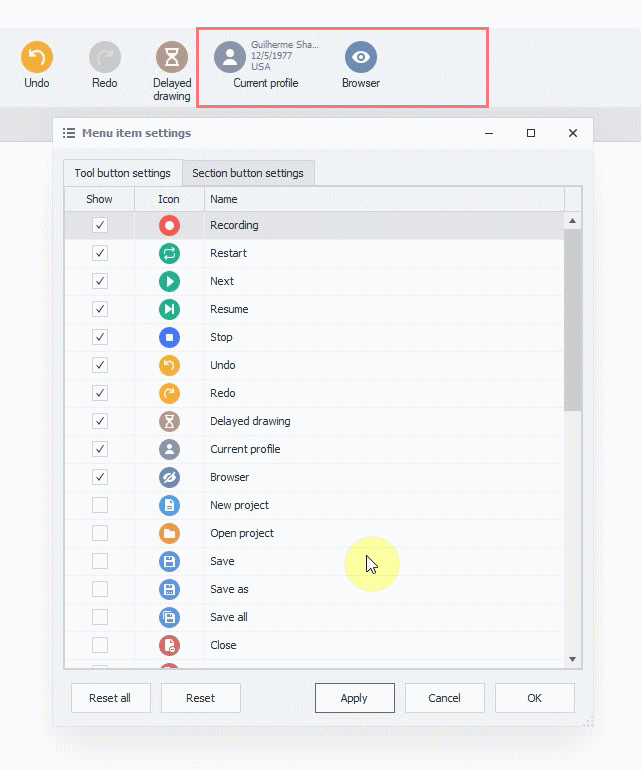641x770 pixels.
Task: Click the Save all icon in list
Action: tap(169, 617)
